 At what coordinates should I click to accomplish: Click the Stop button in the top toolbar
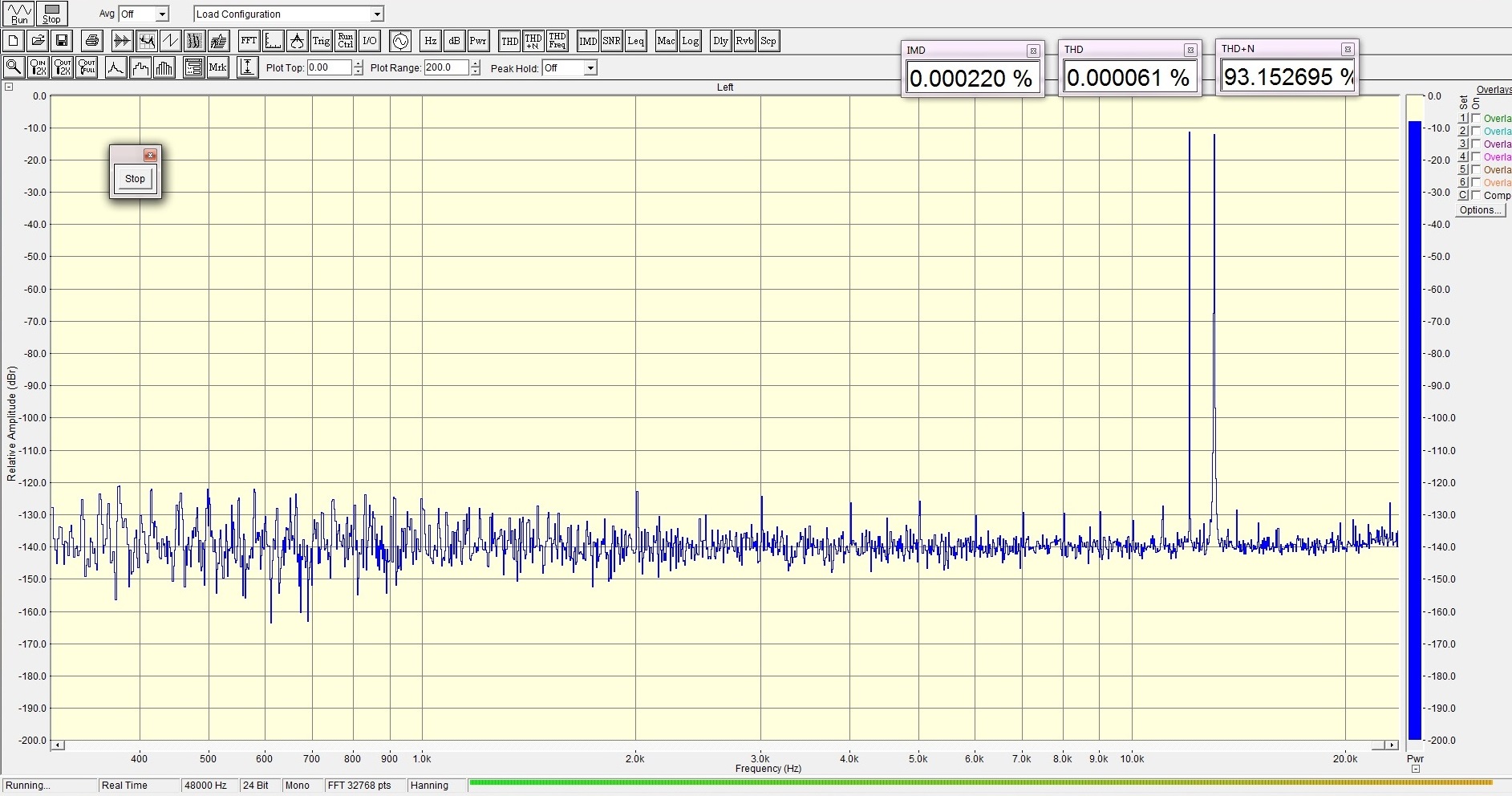coord(51,14)
